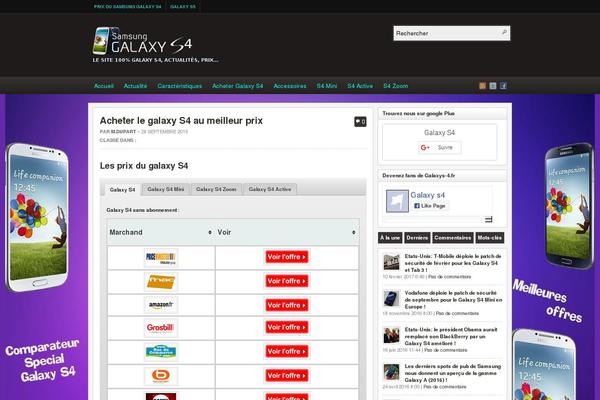600x400 pixels.
Task: Click 'Voir l'offre' for Grosbill
Action: coord(287,327)
